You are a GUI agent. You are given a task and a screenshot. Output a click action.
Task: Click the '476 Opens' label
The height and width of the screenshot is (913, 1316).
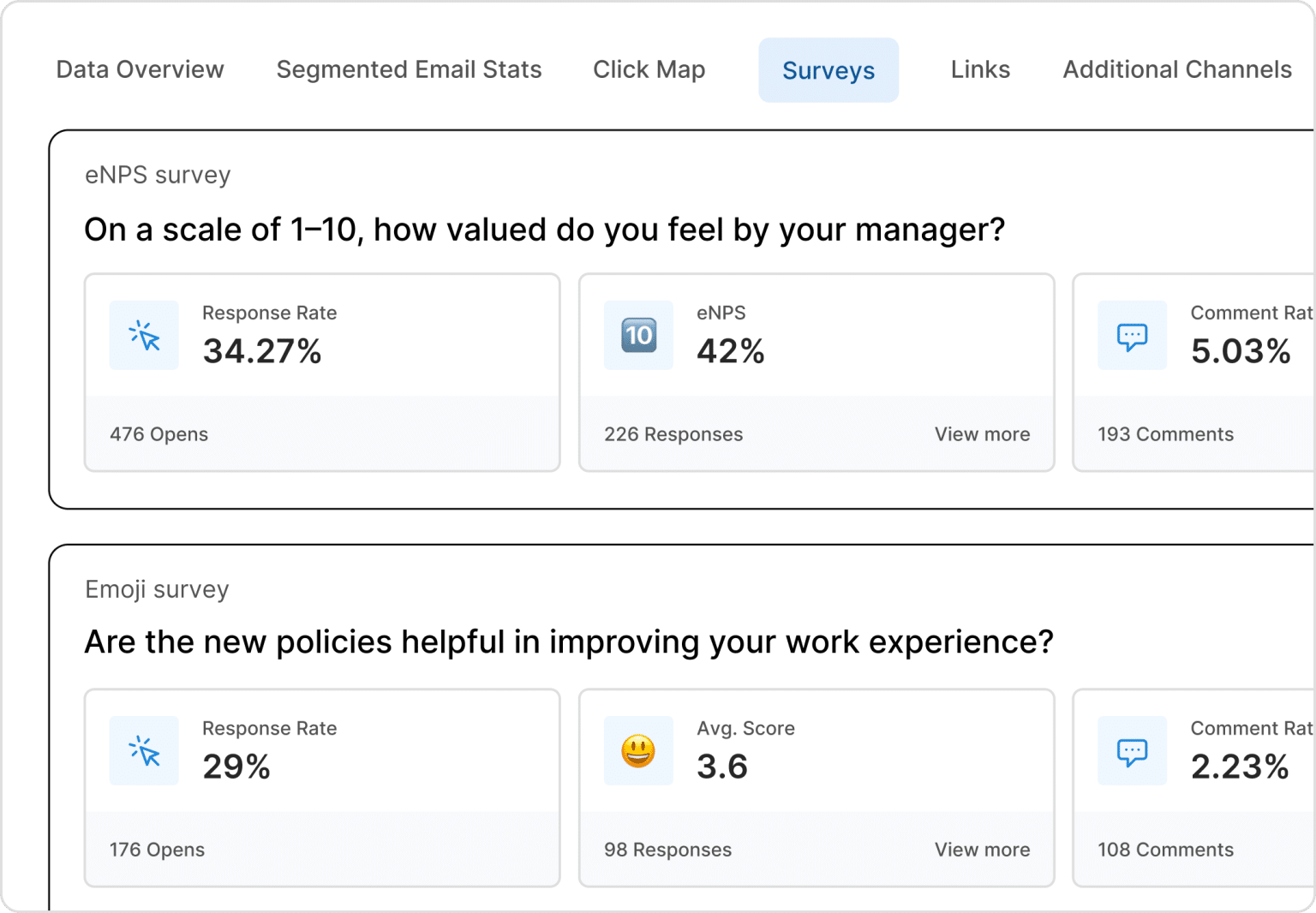(159, 434)
